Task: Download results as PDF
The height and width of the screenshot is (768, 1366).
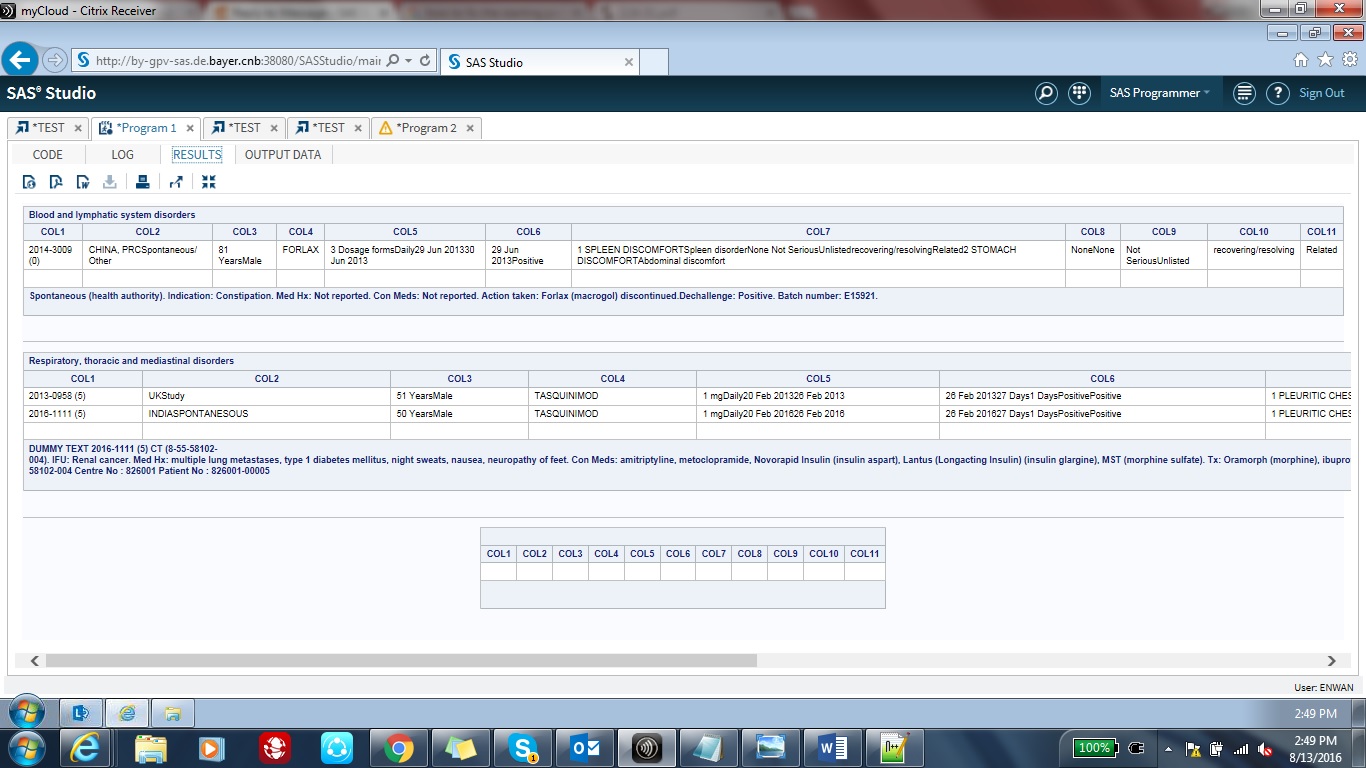Action: coord(55,181)
